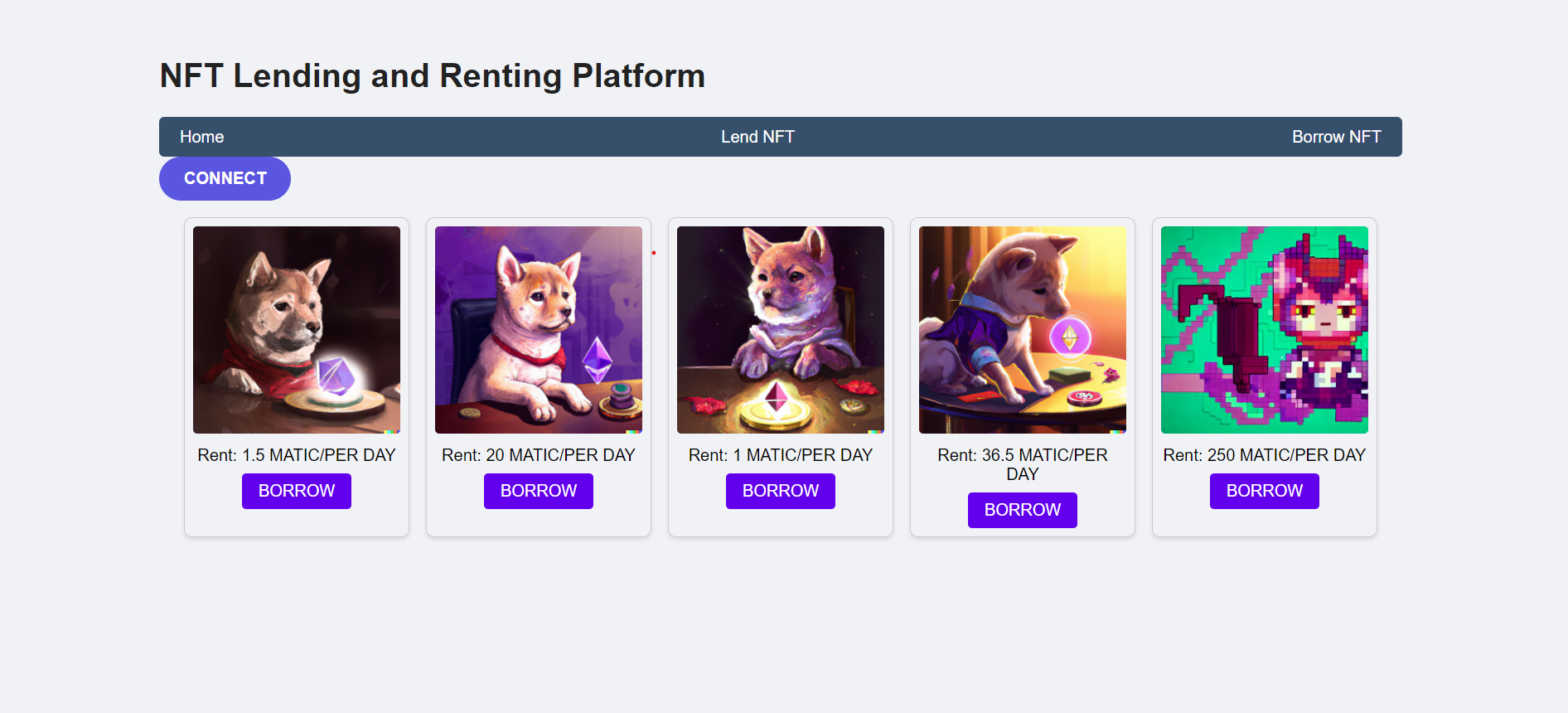Image resolution: width=1568 pixels, height=713 pixels.
Task: View the dog with Ethereum gem artwork
Action: pos(538,329)
